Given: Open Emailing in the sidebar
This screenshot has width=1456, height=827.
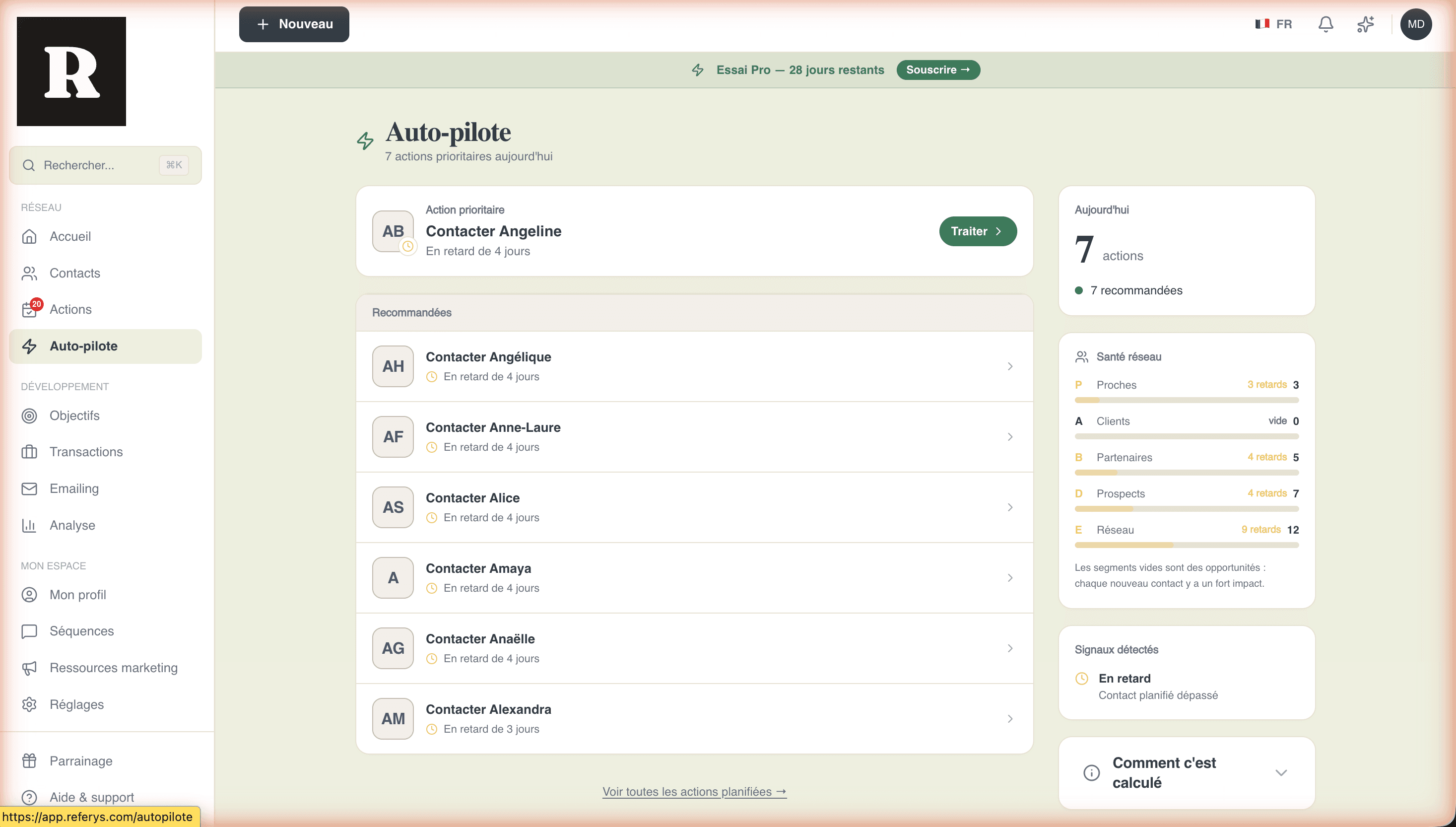Looking at the screenshot, I should pos(106,488).
